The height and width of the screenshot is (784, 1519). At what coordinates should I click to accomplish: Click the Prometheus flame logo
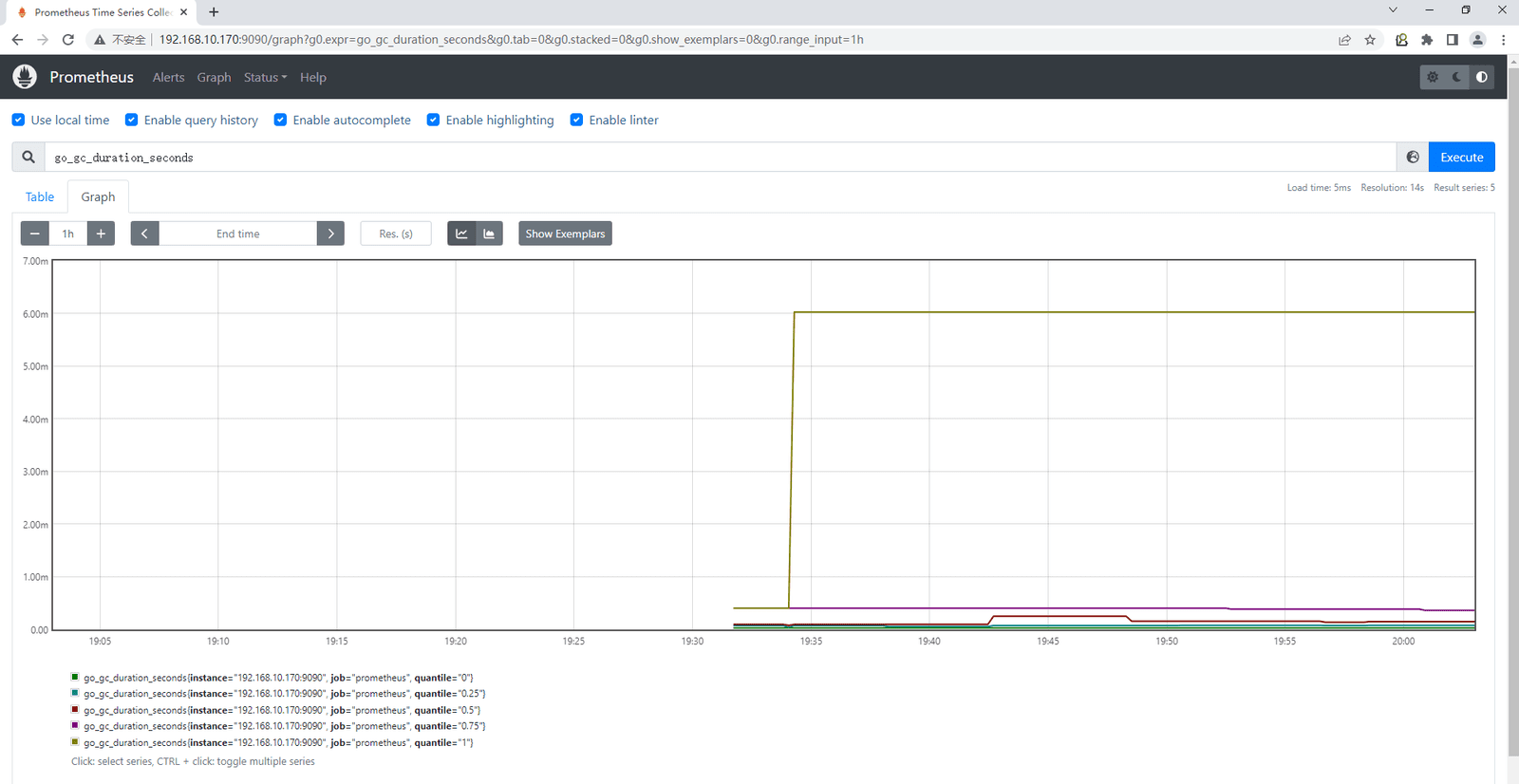click(25, 77)
